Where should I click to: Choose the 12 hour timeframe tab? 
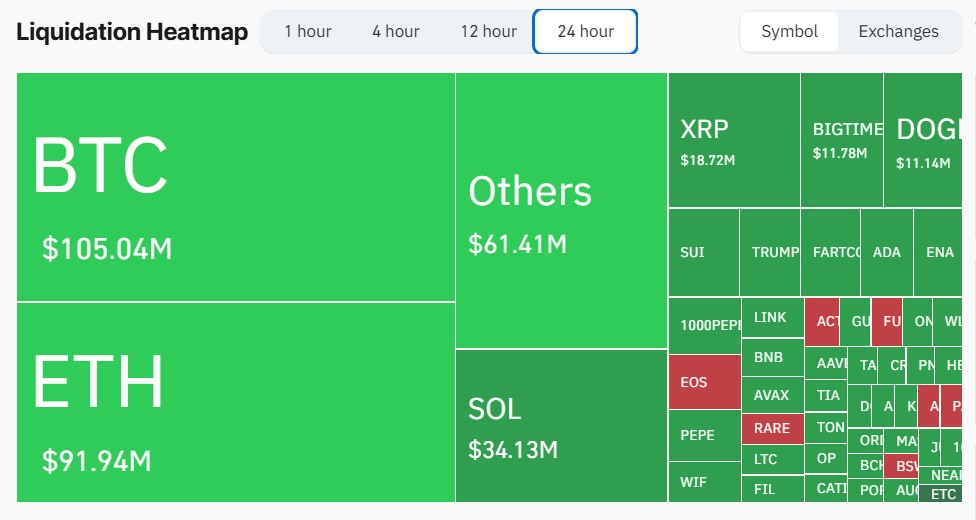tap(488, 31)
